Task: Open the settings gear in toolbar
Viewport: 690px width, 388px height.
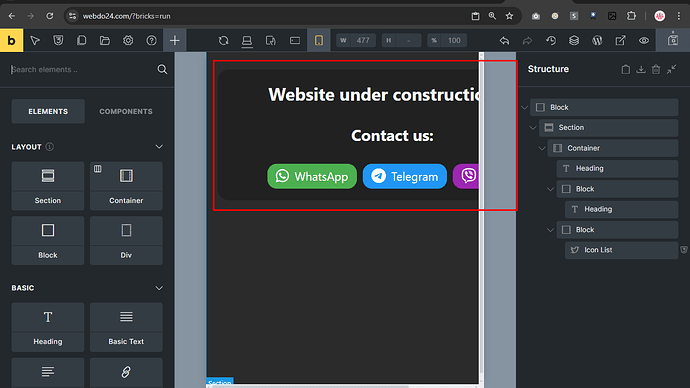Action: point(128,40)
